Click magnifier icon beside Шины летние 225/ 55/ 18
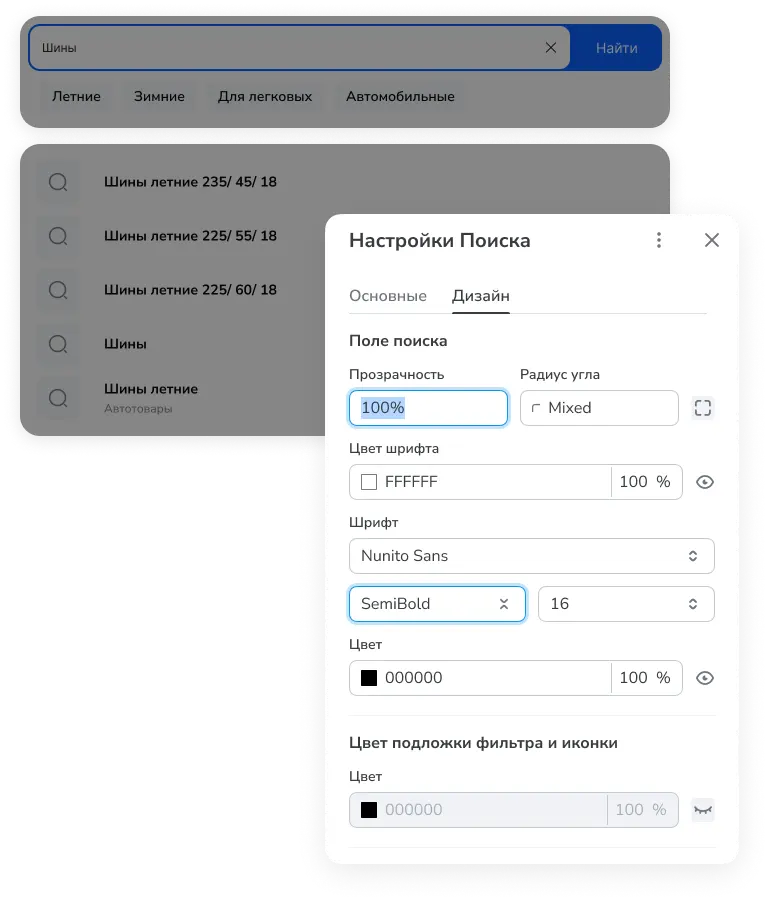This screenshot has height=904, width=771. [x=58, y=236]
